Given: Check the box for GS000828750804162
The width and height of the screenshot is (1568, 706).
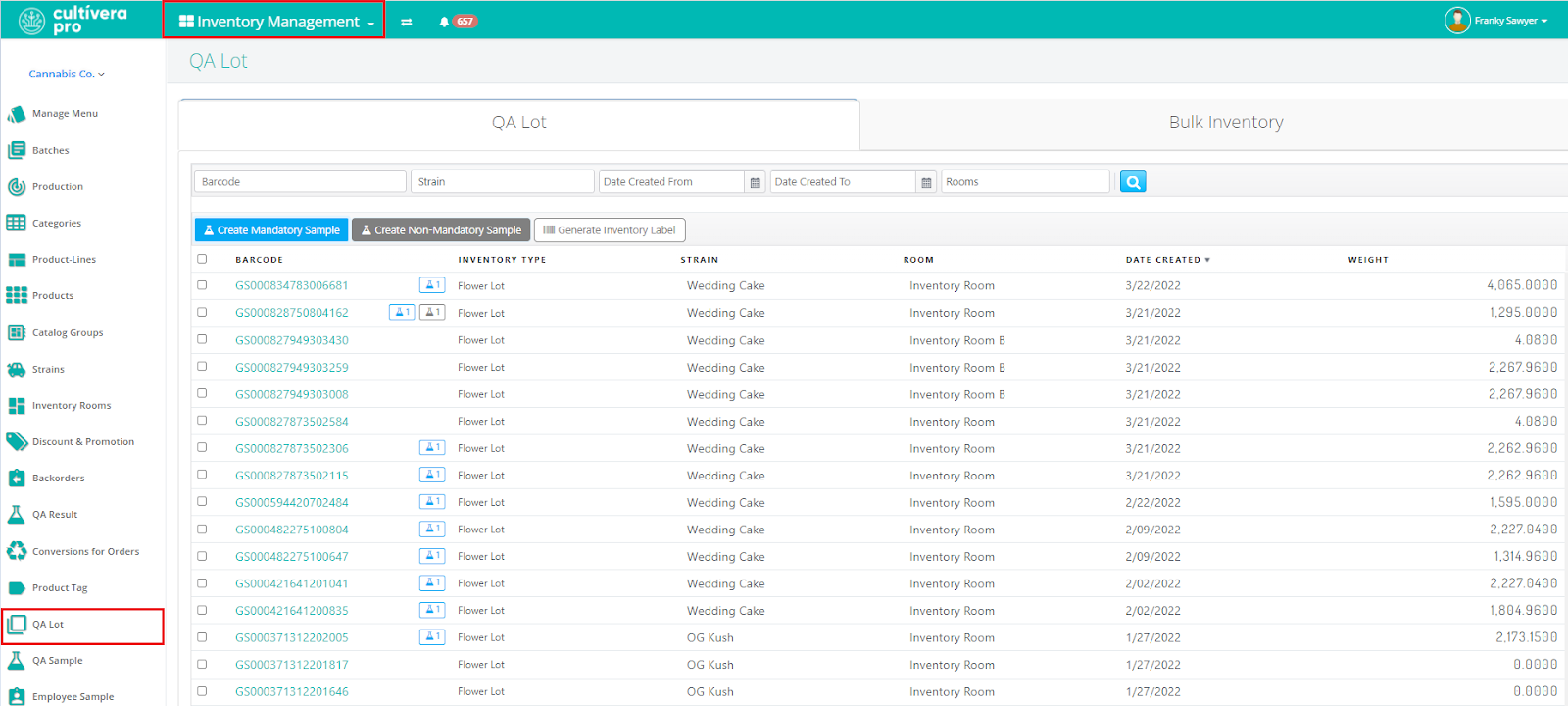Looking at the screenshot, I should (202, 312).
